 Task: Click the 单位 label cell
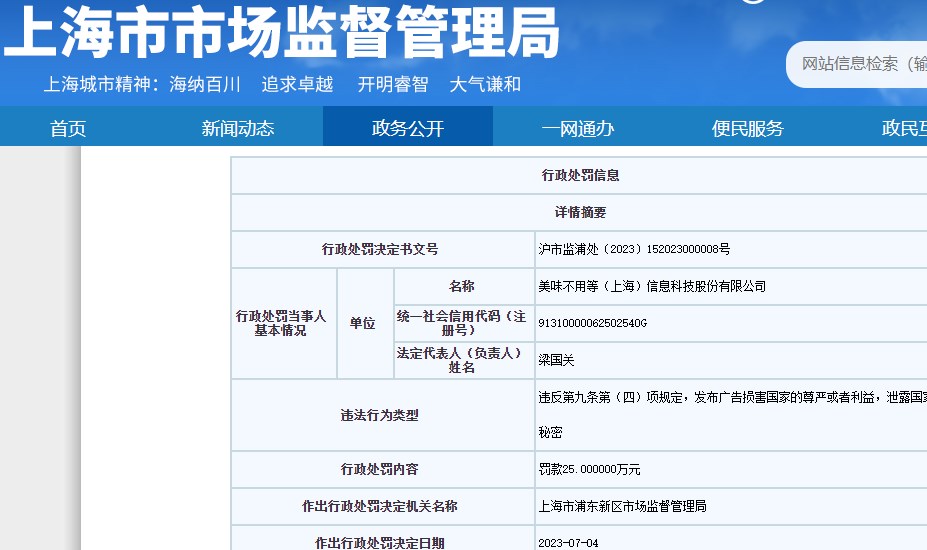click(x=365, y=323)
